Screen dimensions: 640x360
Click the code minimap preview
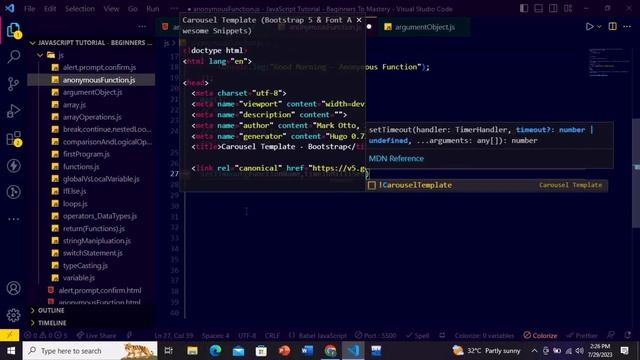click(608, 62)
